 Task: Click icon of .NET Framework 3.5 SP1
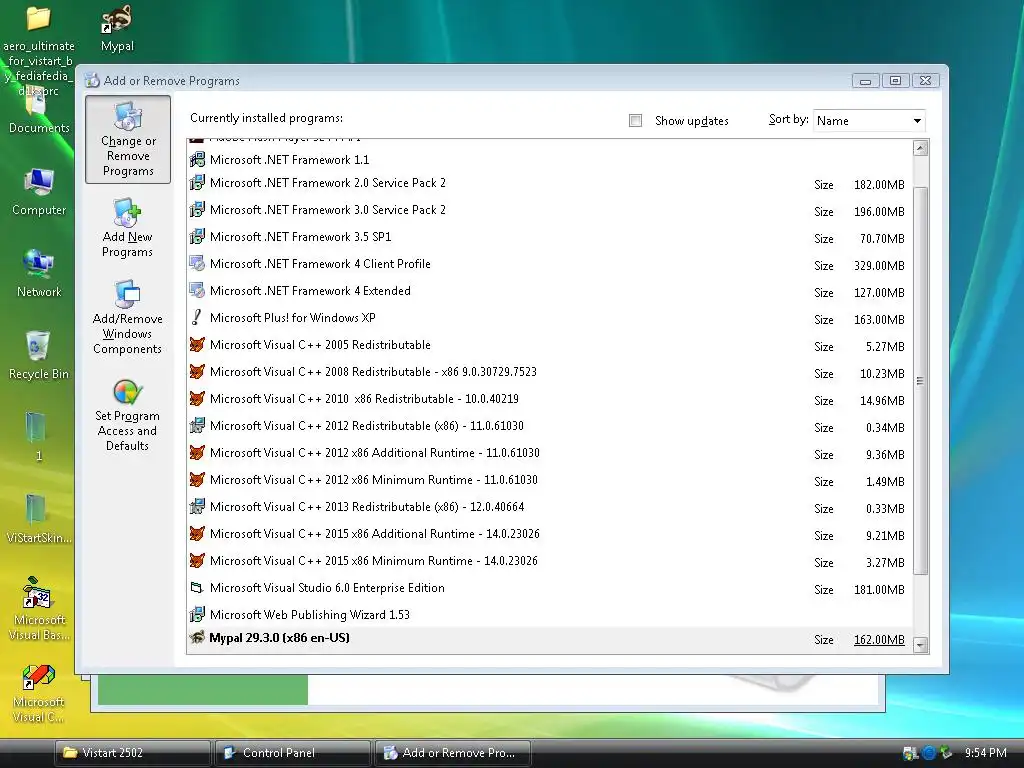coord(197,236)
